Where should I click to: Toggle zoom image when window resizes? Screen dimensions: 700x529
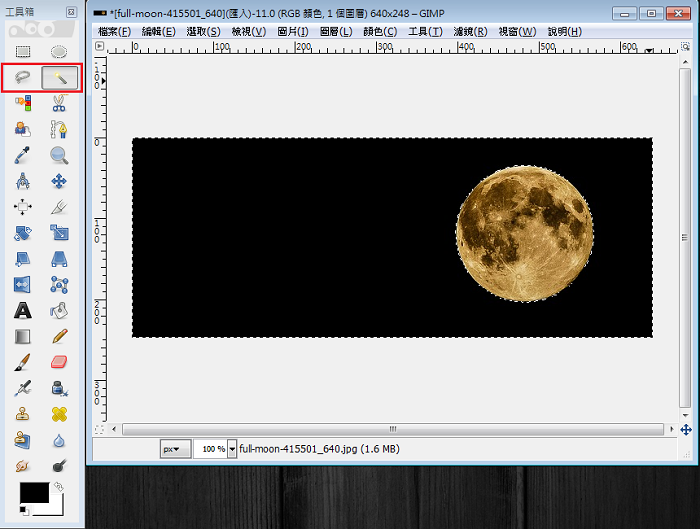pyautogui.click(x=685, y=46)
